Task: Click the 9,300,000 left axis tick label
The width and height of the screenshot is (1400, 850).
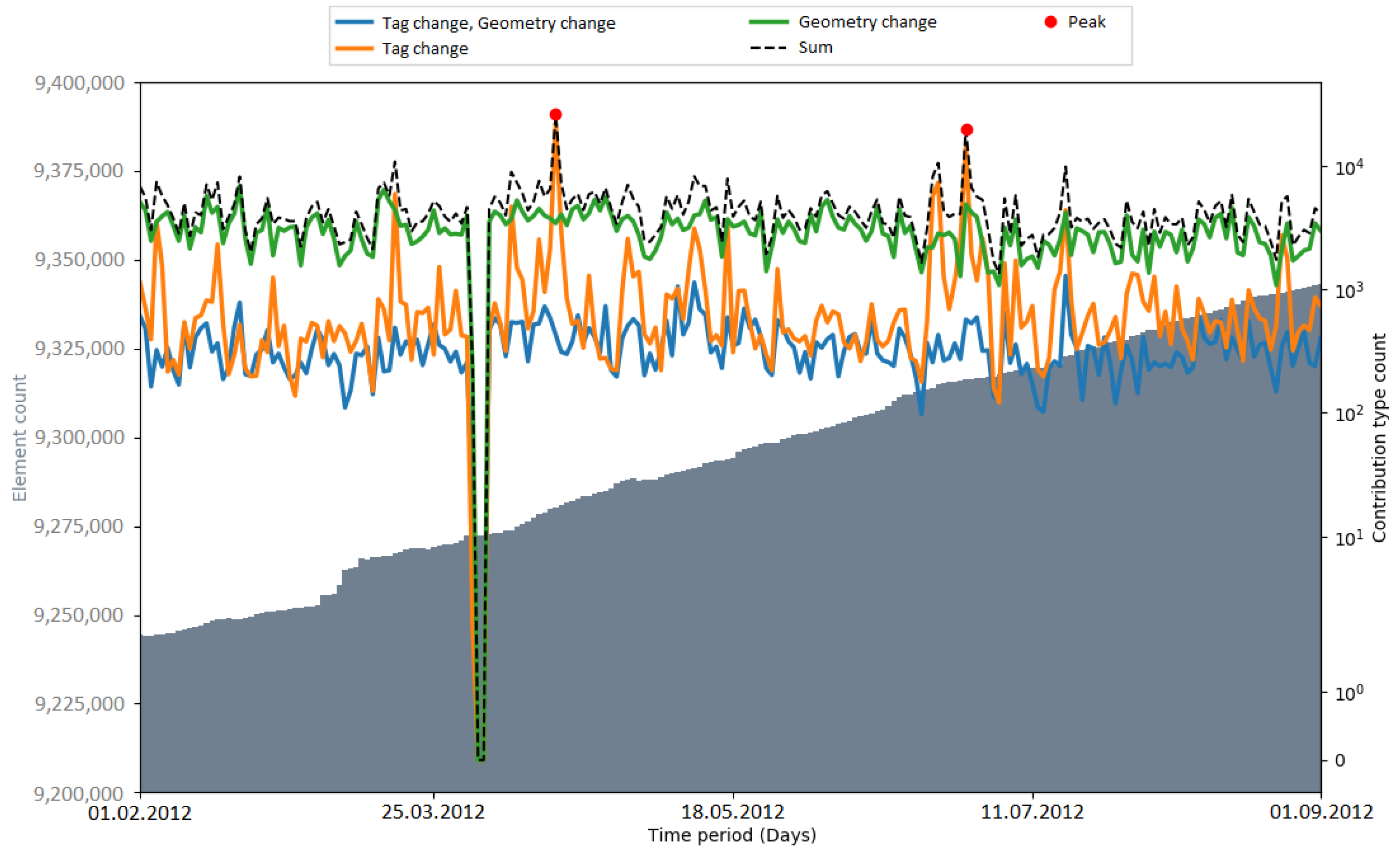Action: (79, 437)
